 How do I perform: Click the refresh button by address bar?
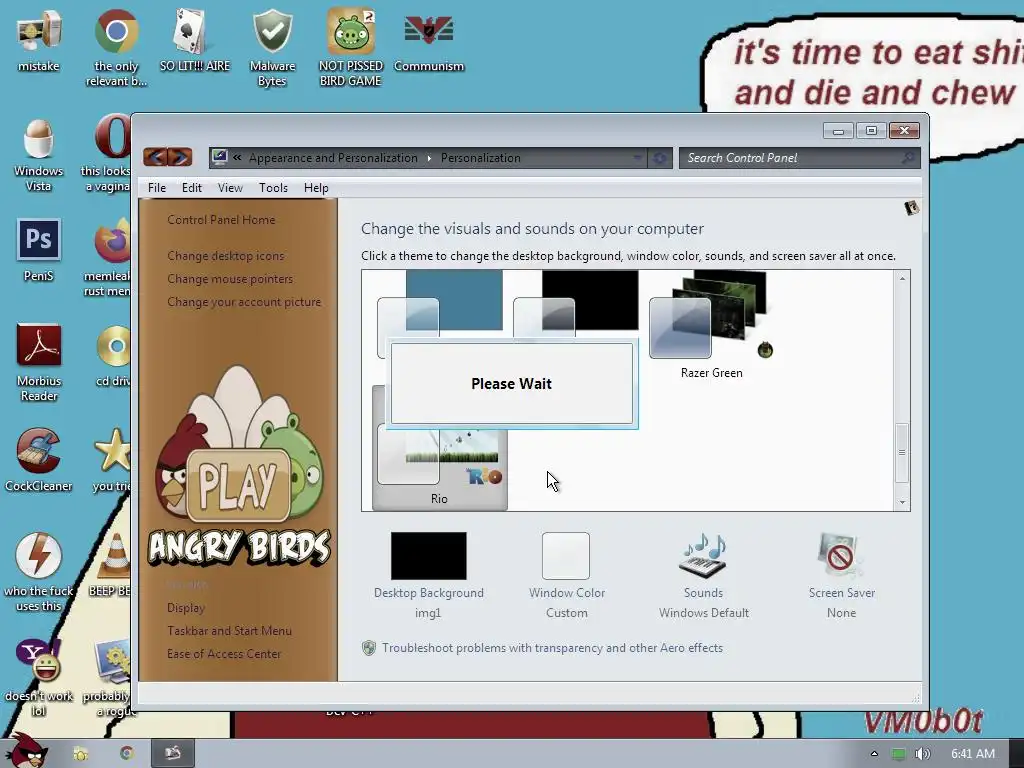tap(660, 158)
